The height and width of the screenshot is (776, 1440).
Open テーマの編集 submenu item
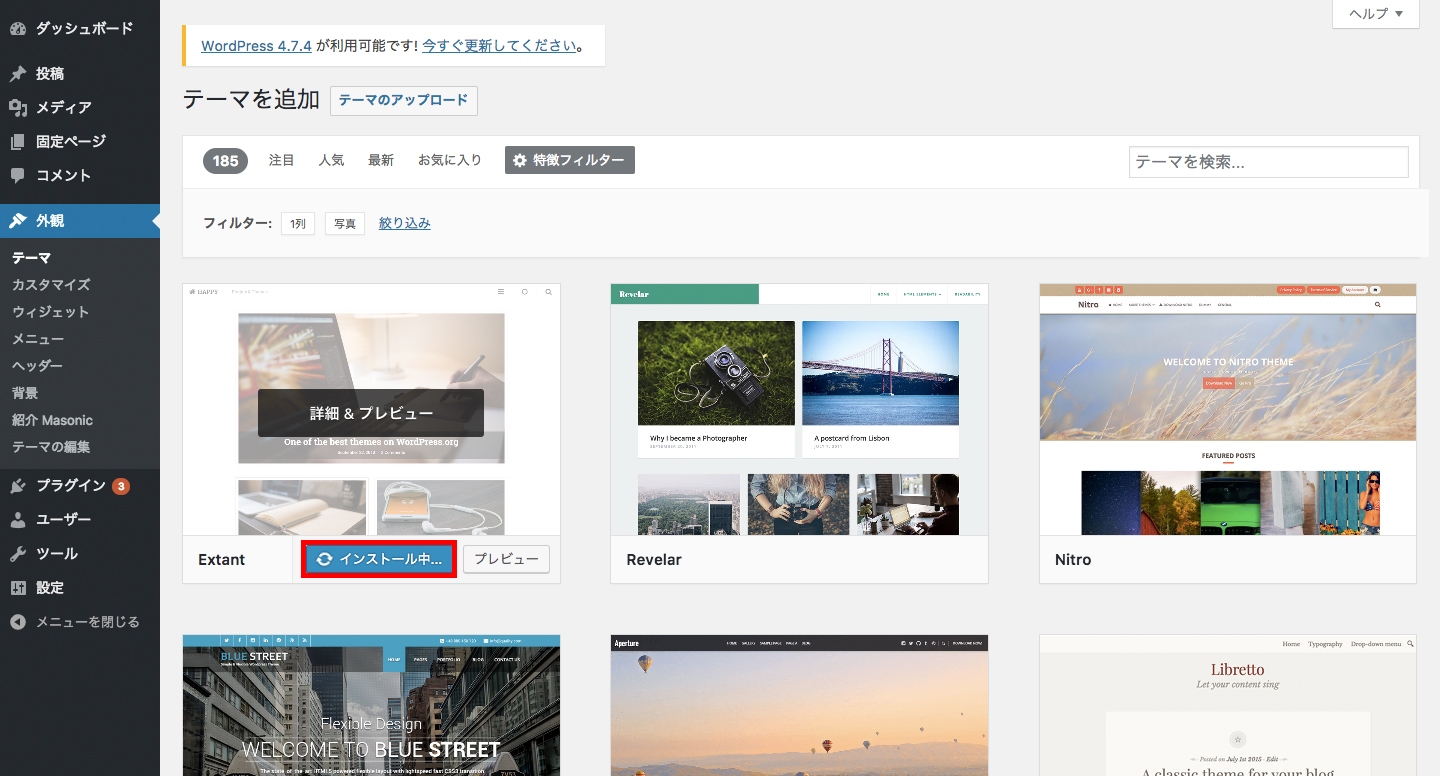pyautogui.click(x=51, y=447)
